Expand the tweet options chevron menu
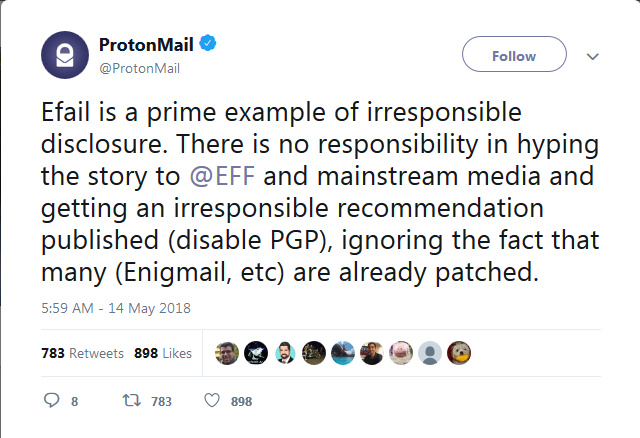The image size is (640, 438). 592,57
